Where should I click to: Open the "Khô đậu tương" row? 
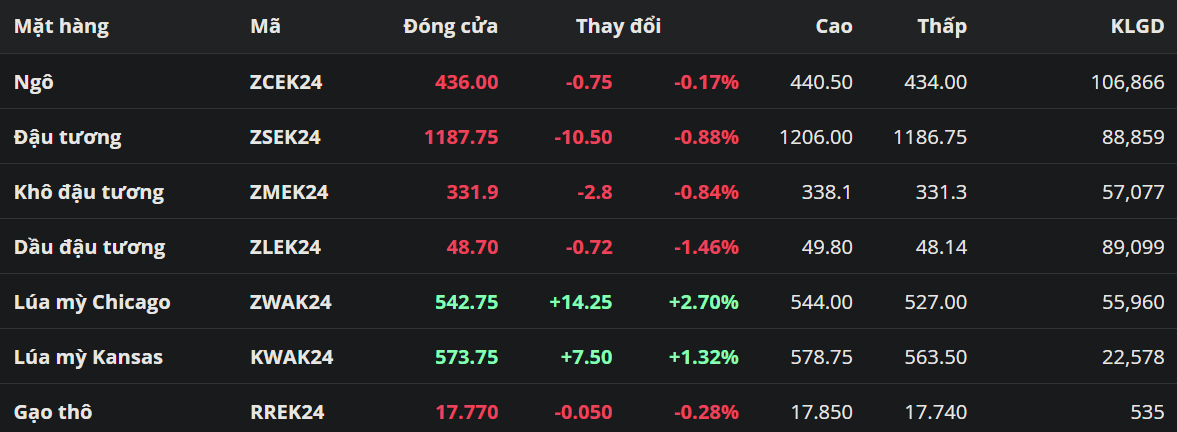point(89,192)
